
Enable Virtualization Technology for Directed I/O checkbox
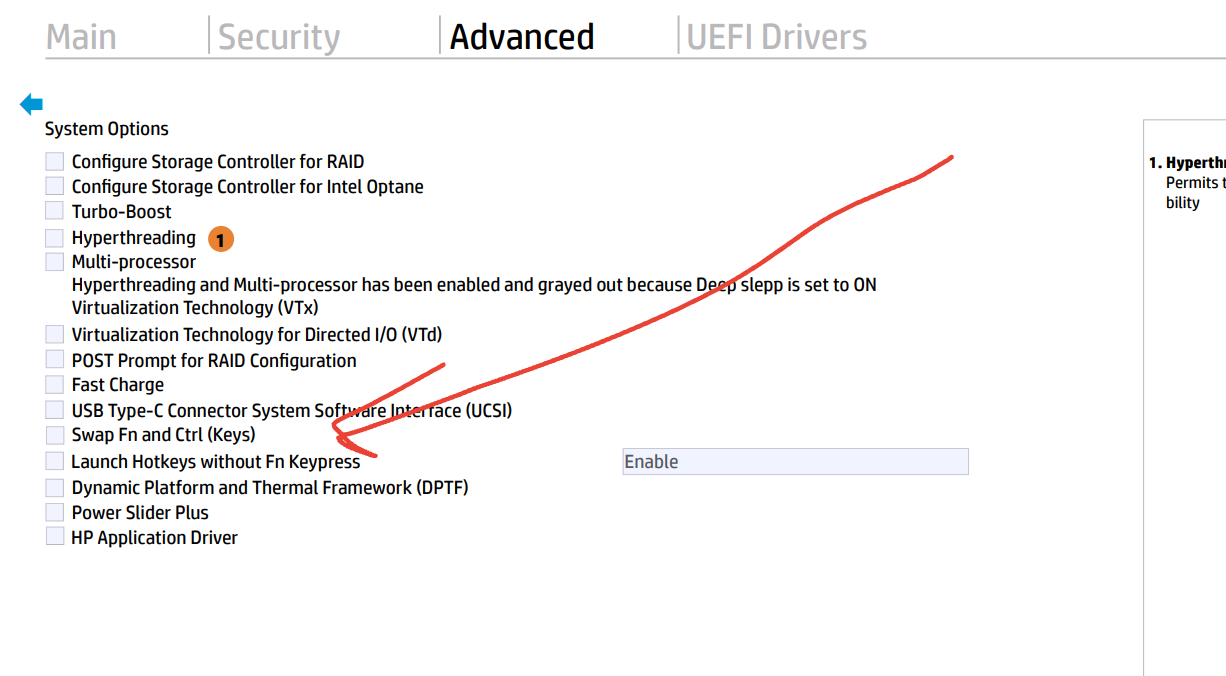(54, 334)
